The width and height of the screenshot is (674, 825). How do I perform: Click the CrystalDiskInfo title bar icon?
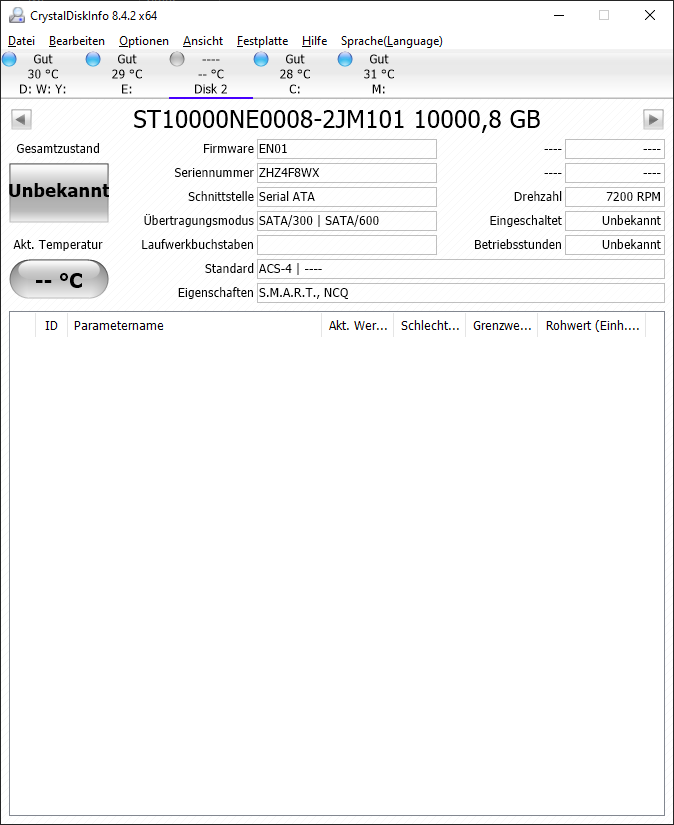click(x=17, y=15)
